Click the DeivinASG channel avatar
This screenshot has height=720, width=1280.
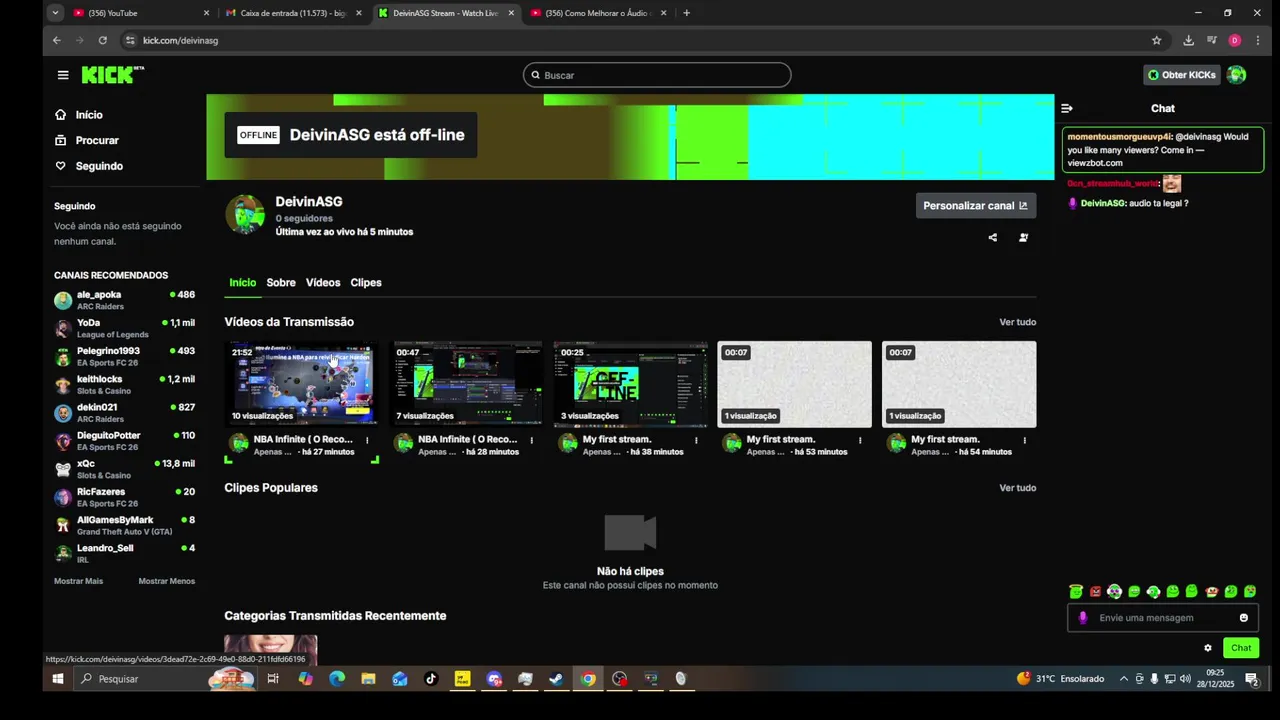pyautogui.click(x=245, y=215)
